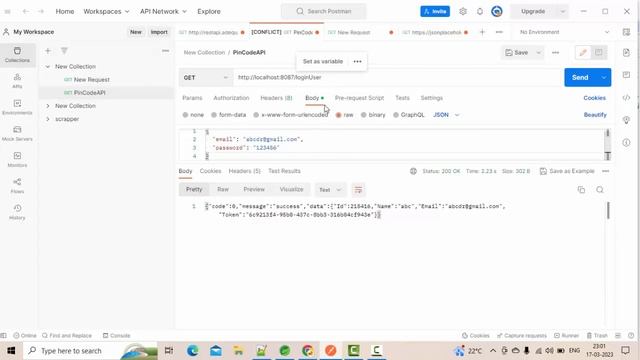This screenshot has height=360, width=640.
Task: Switch to the Authorization tab
Action: tap(231, 98)
